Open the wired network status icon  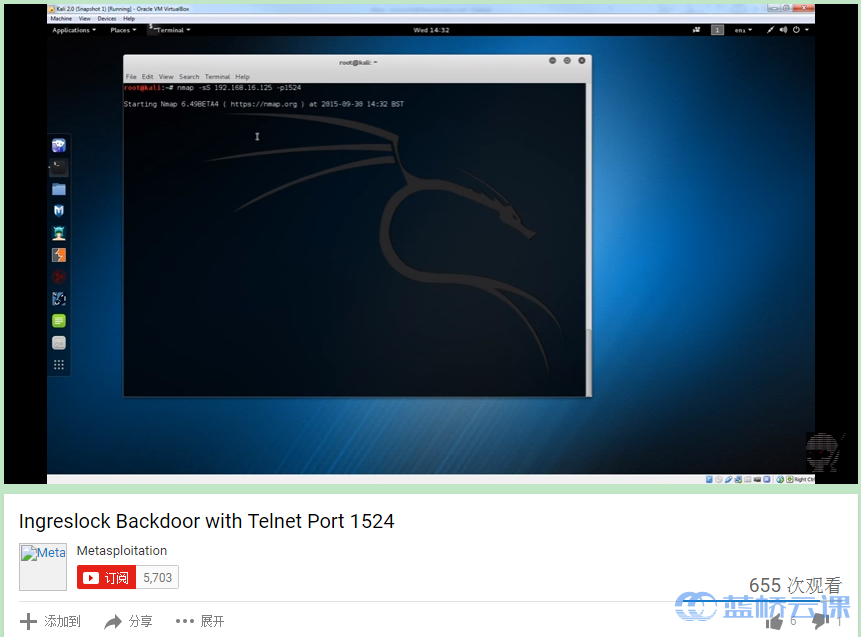pos(770,30)
